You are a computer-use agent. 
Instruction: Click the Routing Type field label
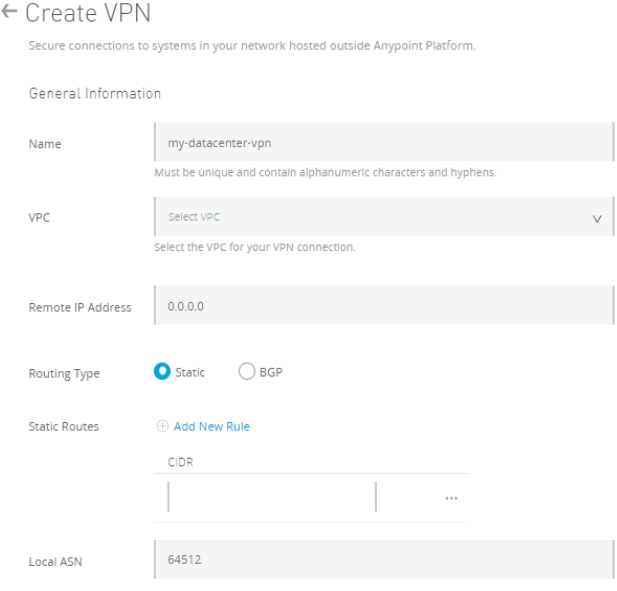(x=64, y=374)
